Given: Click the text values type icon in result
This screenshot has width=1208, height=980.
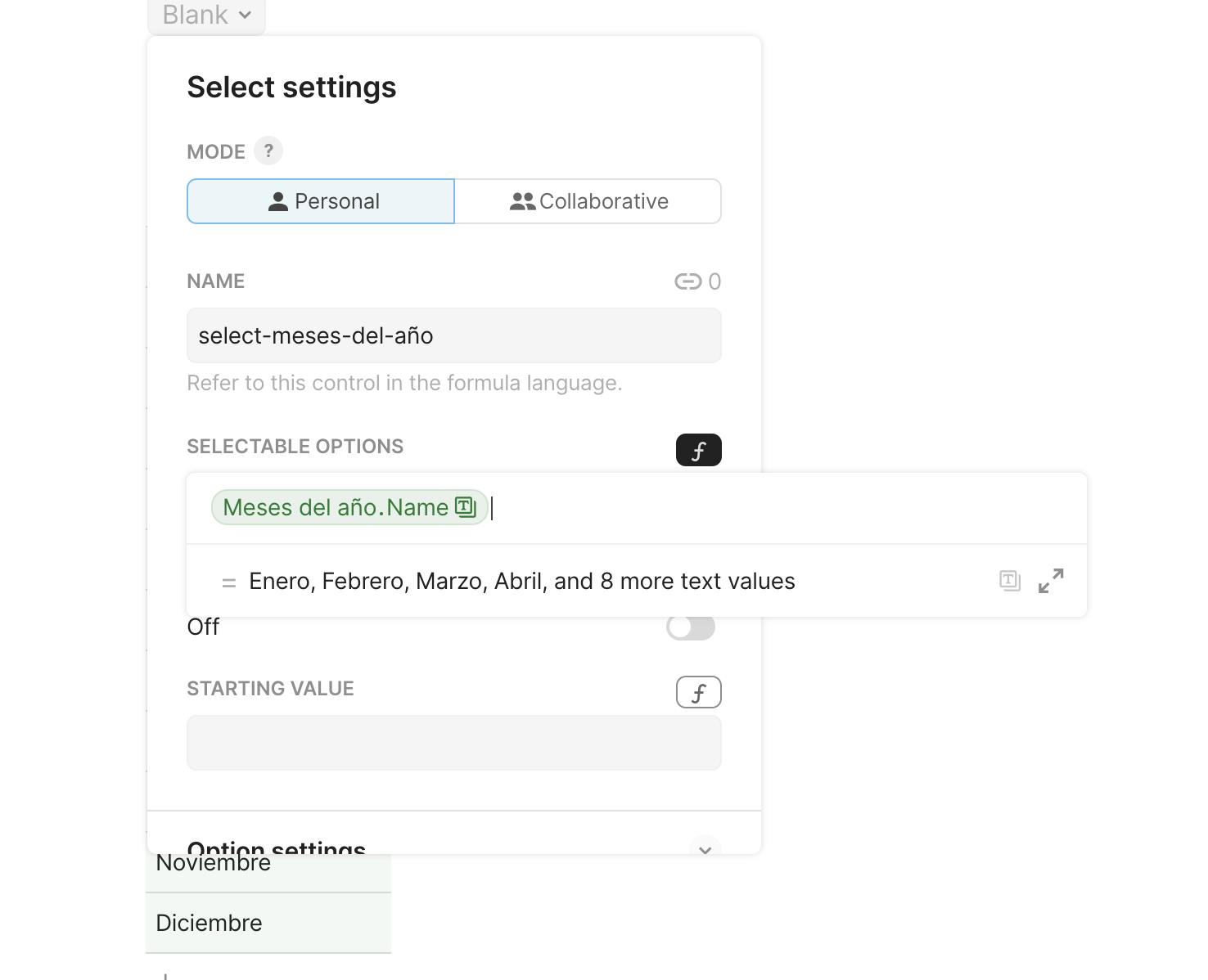Looking at the screenshot, I should point(1009,581).
